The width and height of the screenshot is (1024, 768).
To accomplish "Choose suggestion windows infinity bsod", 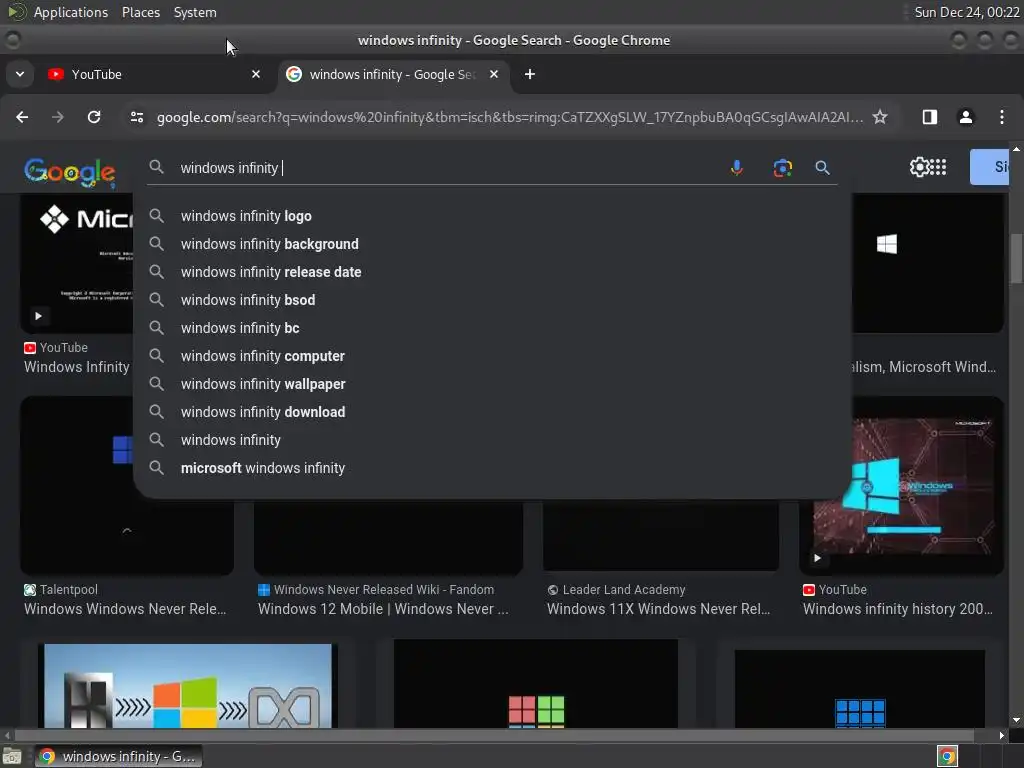I will pyautogui.click(x=492, y=300).
